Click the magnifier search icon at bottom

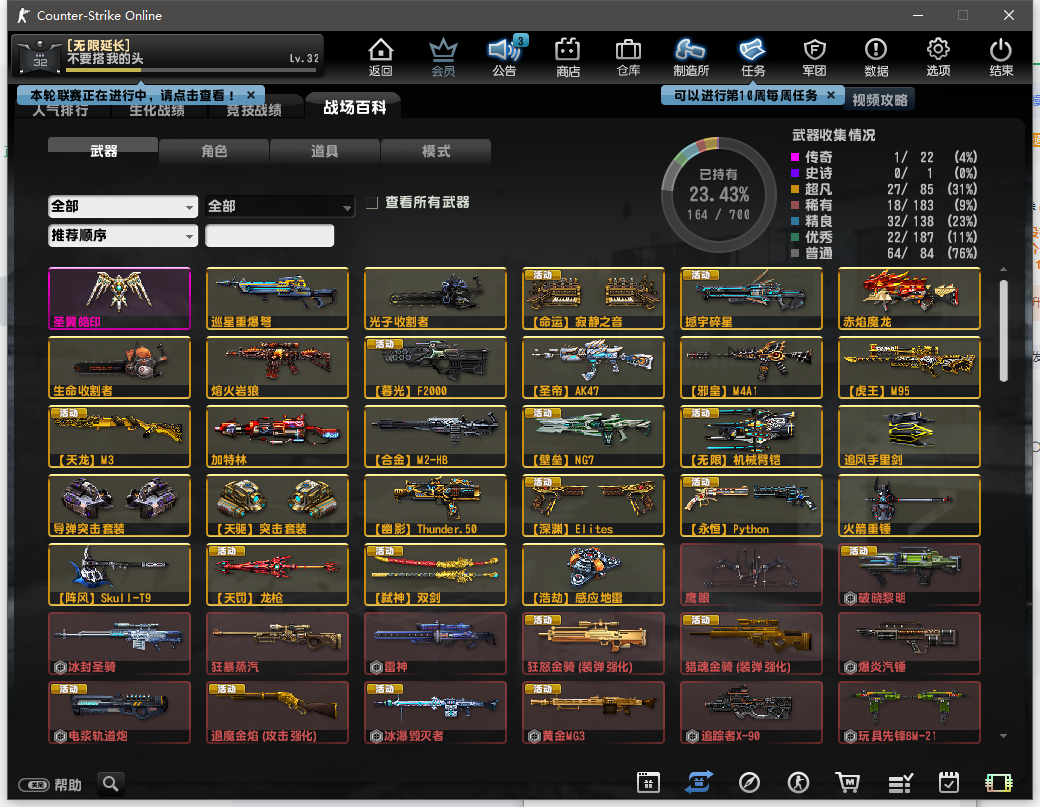(111, 784)
